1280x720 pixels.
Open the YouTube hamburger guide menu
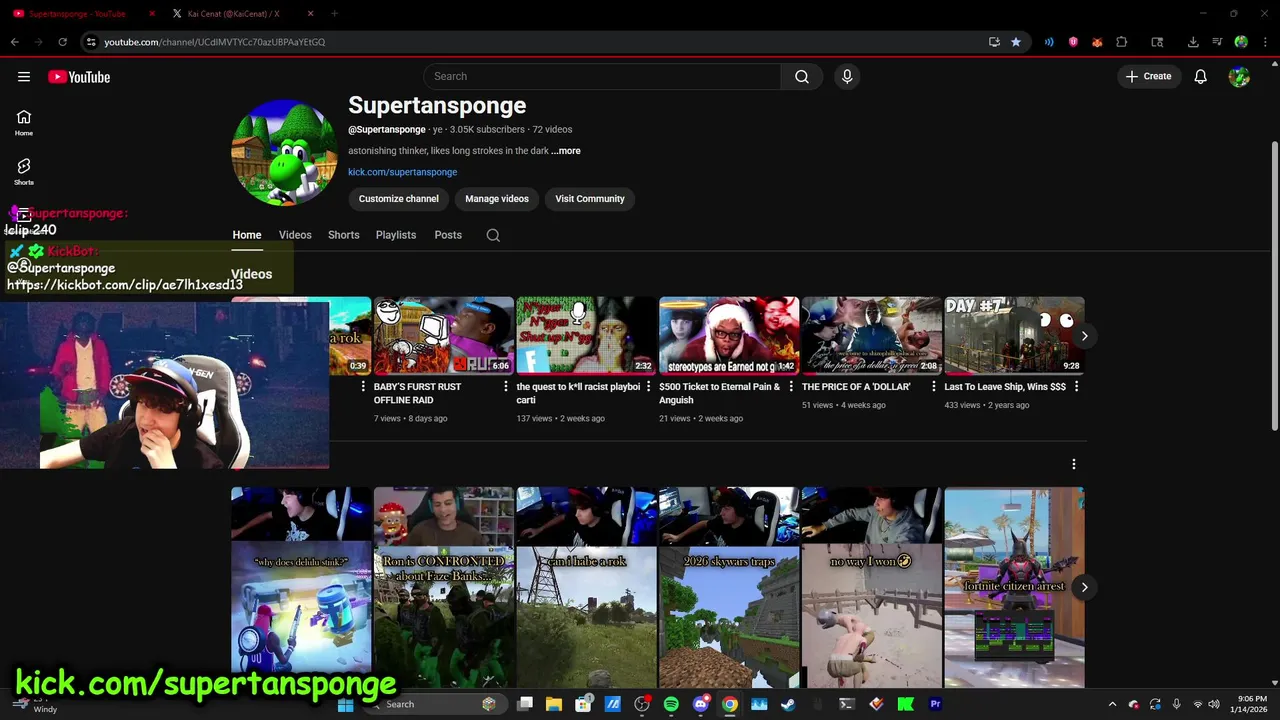point(24,77)
